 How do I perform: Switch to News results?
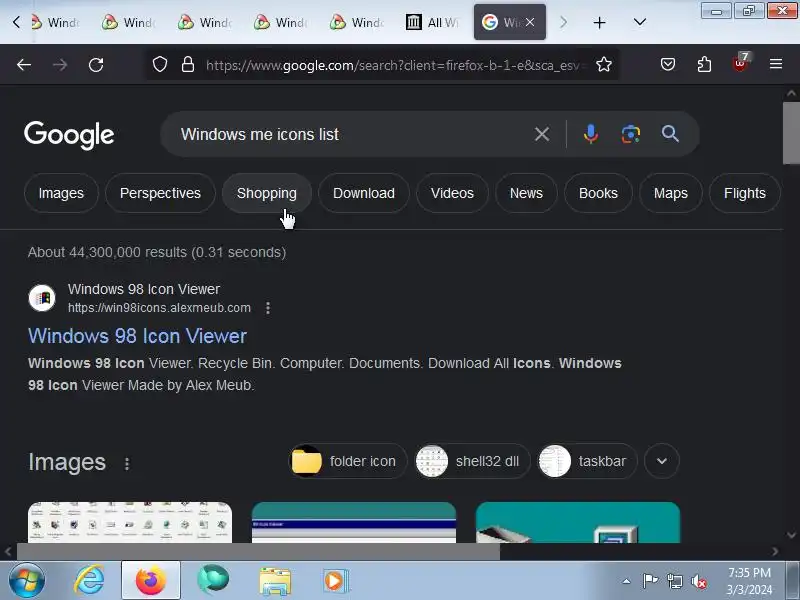coord(526,193)
